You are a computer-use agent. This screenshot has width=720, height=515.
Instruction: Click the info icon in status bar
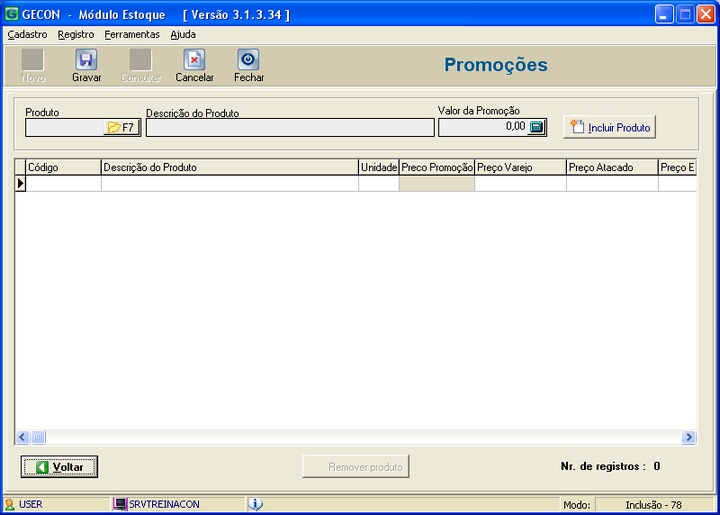[255, 504]
